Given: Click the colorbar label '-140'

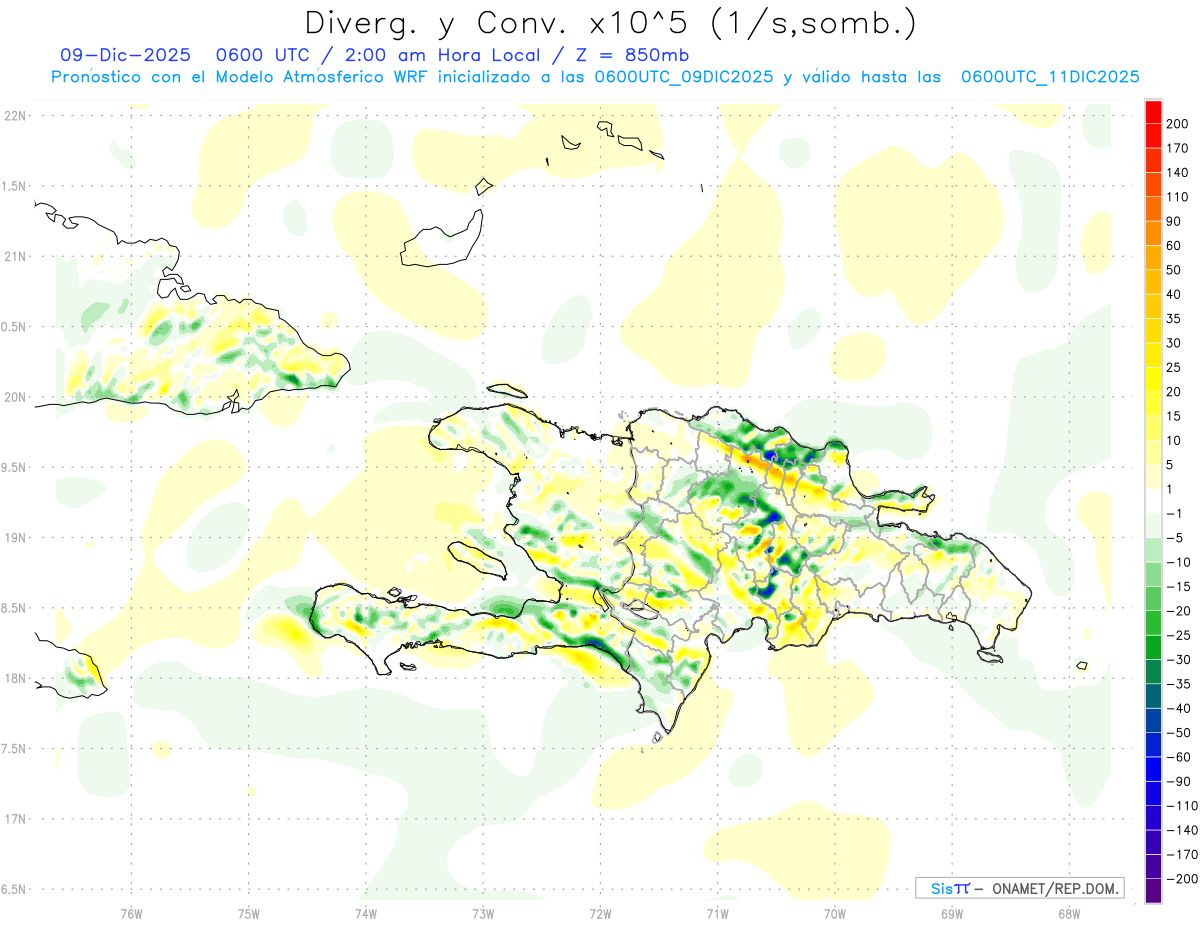Looking at the screenshot, I should pos(1181,830).
